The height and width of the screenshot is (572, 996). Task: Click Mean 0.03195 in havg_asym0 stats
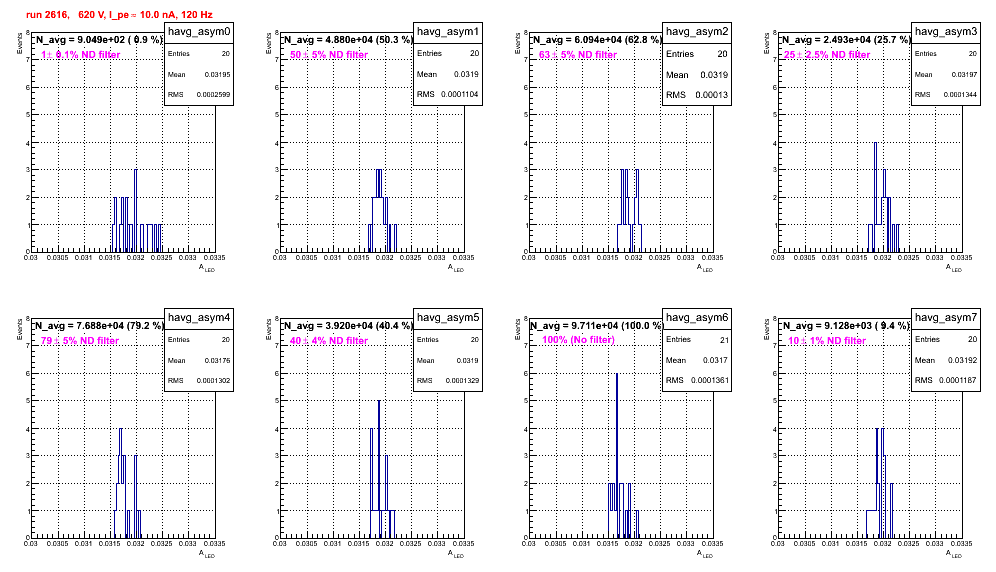pyautogui.click(x=199, y=74)
